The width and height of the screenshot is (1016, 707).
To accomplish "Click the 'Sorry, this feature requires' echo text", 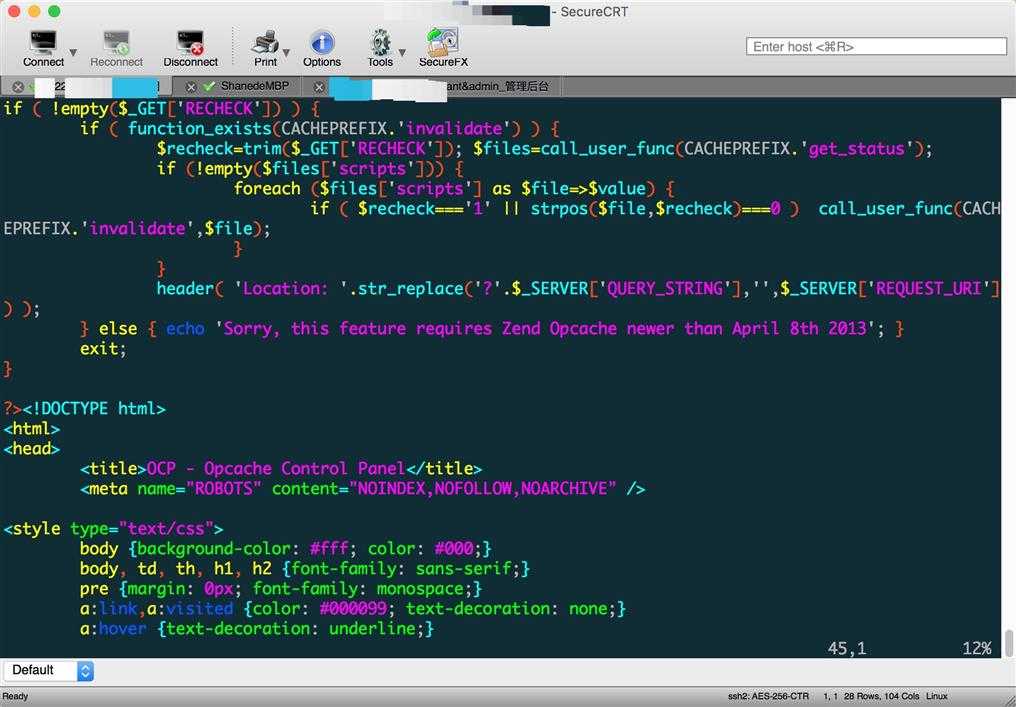I will point(357,329).
